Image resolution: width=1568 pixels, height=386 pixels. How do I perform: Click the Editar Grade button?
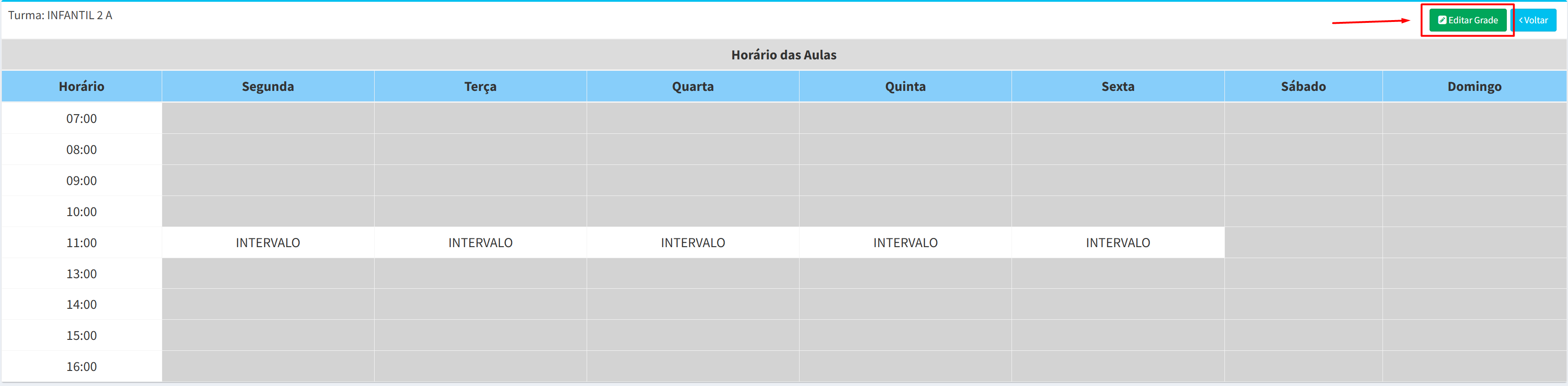(1467, 20)
